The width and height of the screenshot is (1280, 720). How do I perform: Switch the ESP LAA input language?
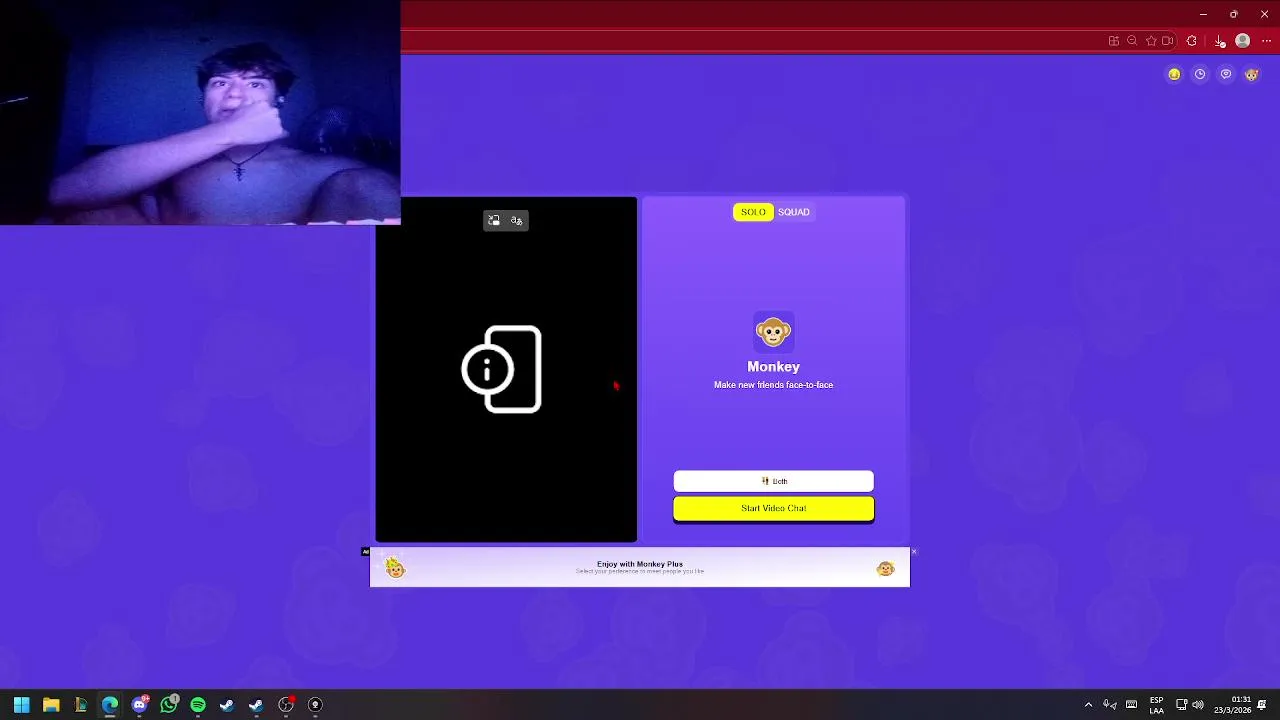(x=1157, y=705)
